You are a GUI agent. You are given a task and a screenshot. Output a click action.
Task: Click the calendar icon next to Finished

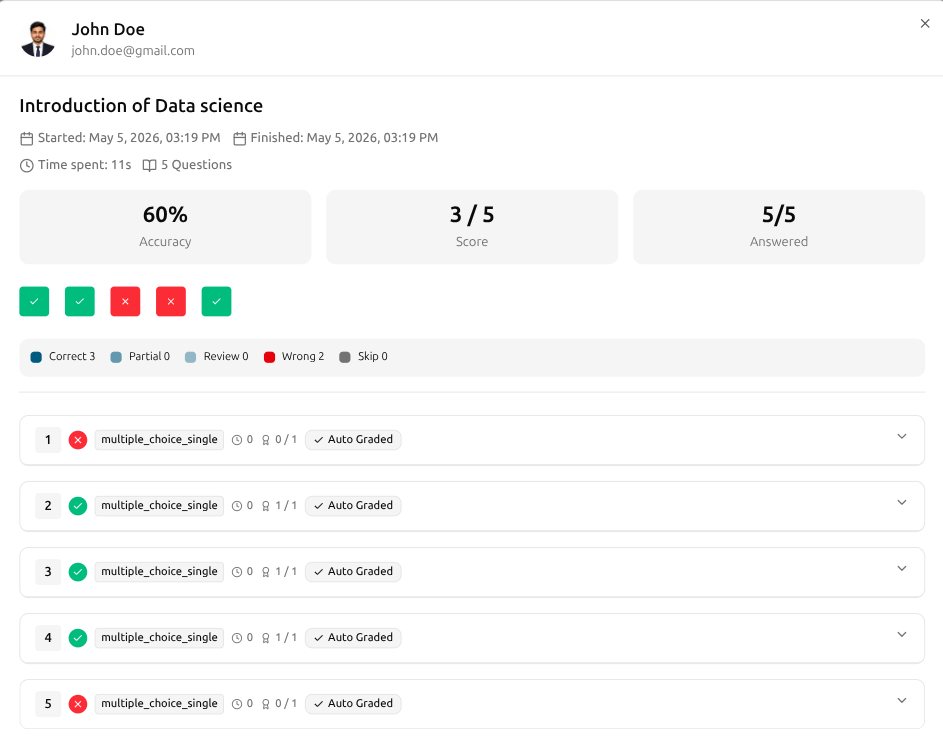click(x=239, y=138)
